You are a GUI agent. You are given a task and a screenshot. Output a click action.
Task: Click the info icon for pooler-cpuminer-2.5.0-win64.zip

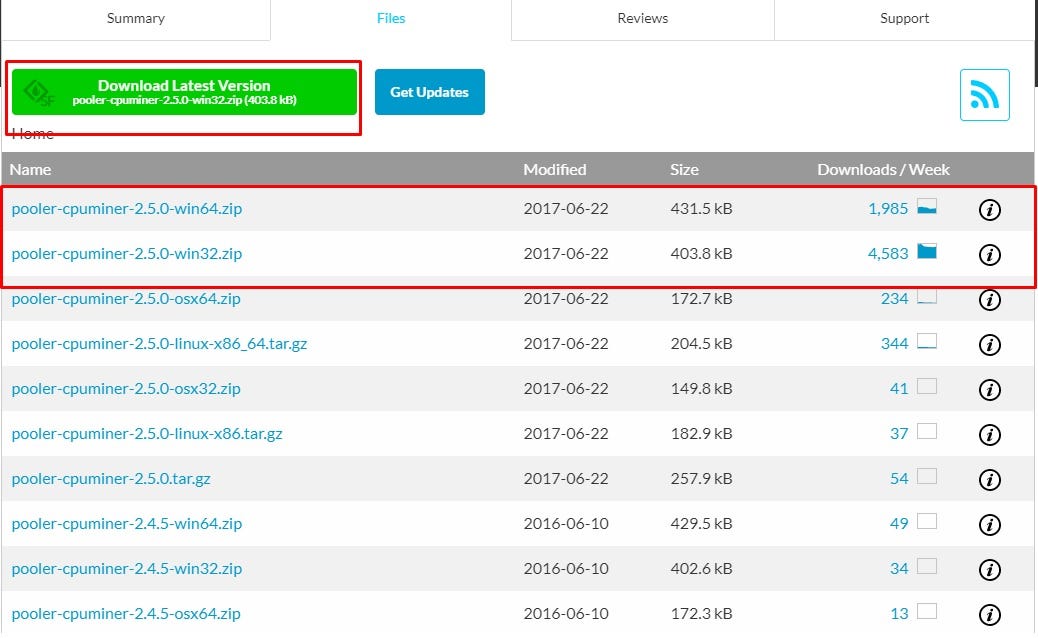point(990,210)
